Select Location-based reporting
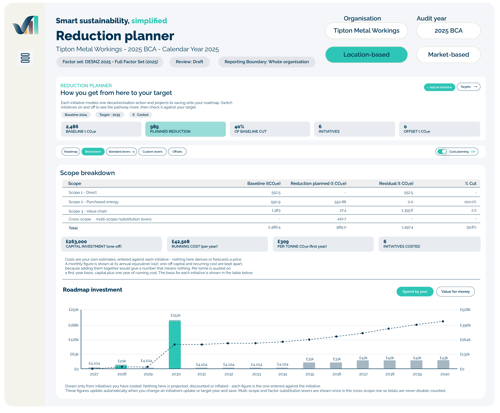 tap(366, 55)
